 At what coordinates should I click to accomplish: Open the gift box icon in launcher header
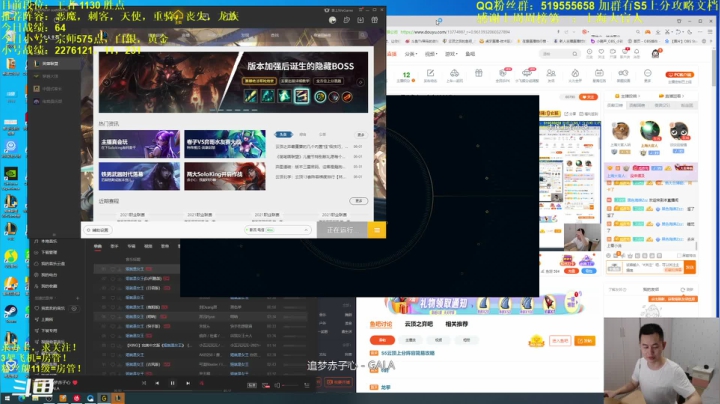375,20
